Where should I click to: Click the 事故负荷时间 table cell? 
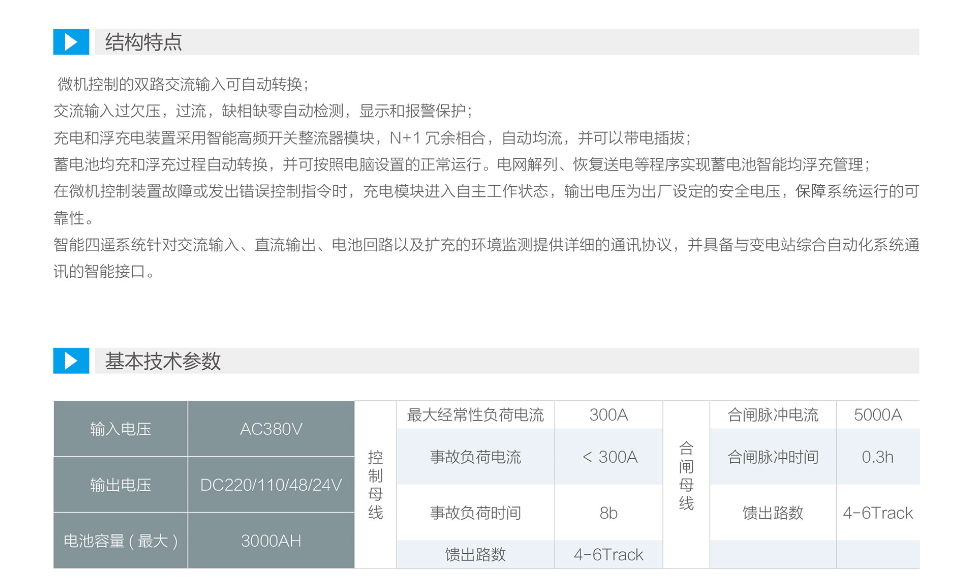point(476,513)
